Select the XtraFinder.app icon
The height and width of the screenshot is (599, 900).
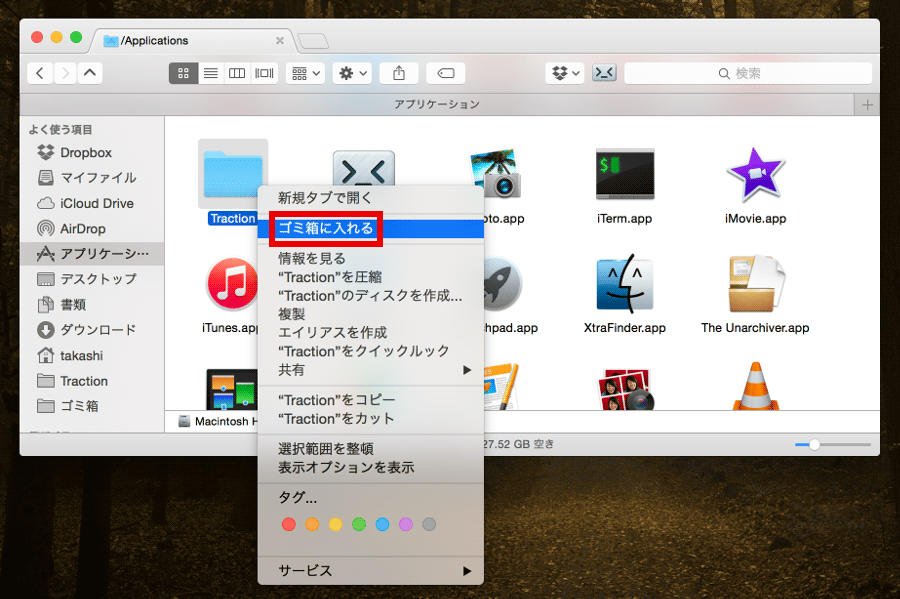tap(624, 285)
